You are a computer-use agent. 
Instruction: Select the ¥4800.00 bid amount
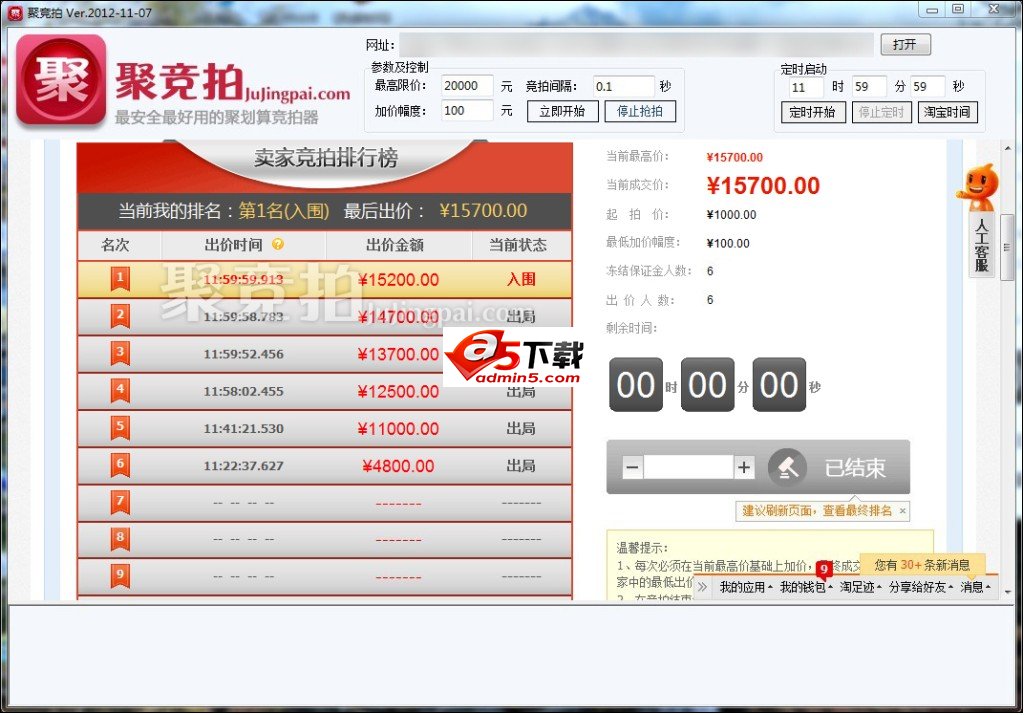point(400,467)
